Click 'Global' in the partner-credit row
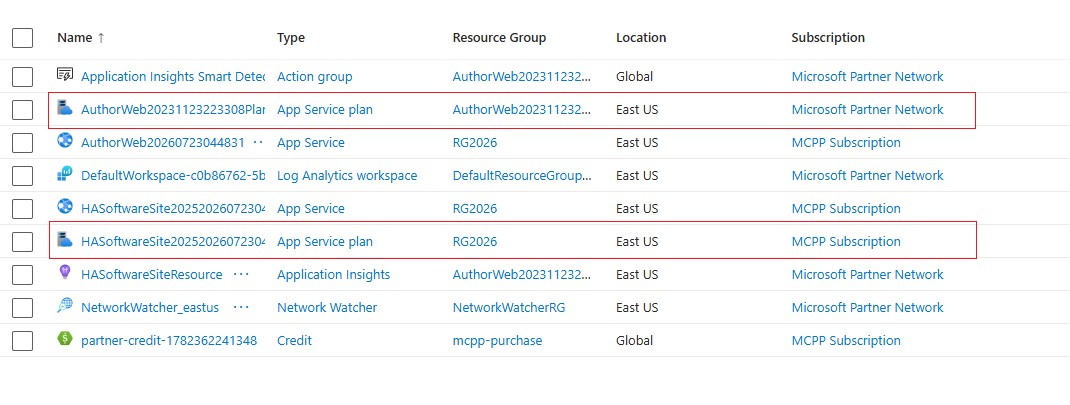 [x=635, y=340]
